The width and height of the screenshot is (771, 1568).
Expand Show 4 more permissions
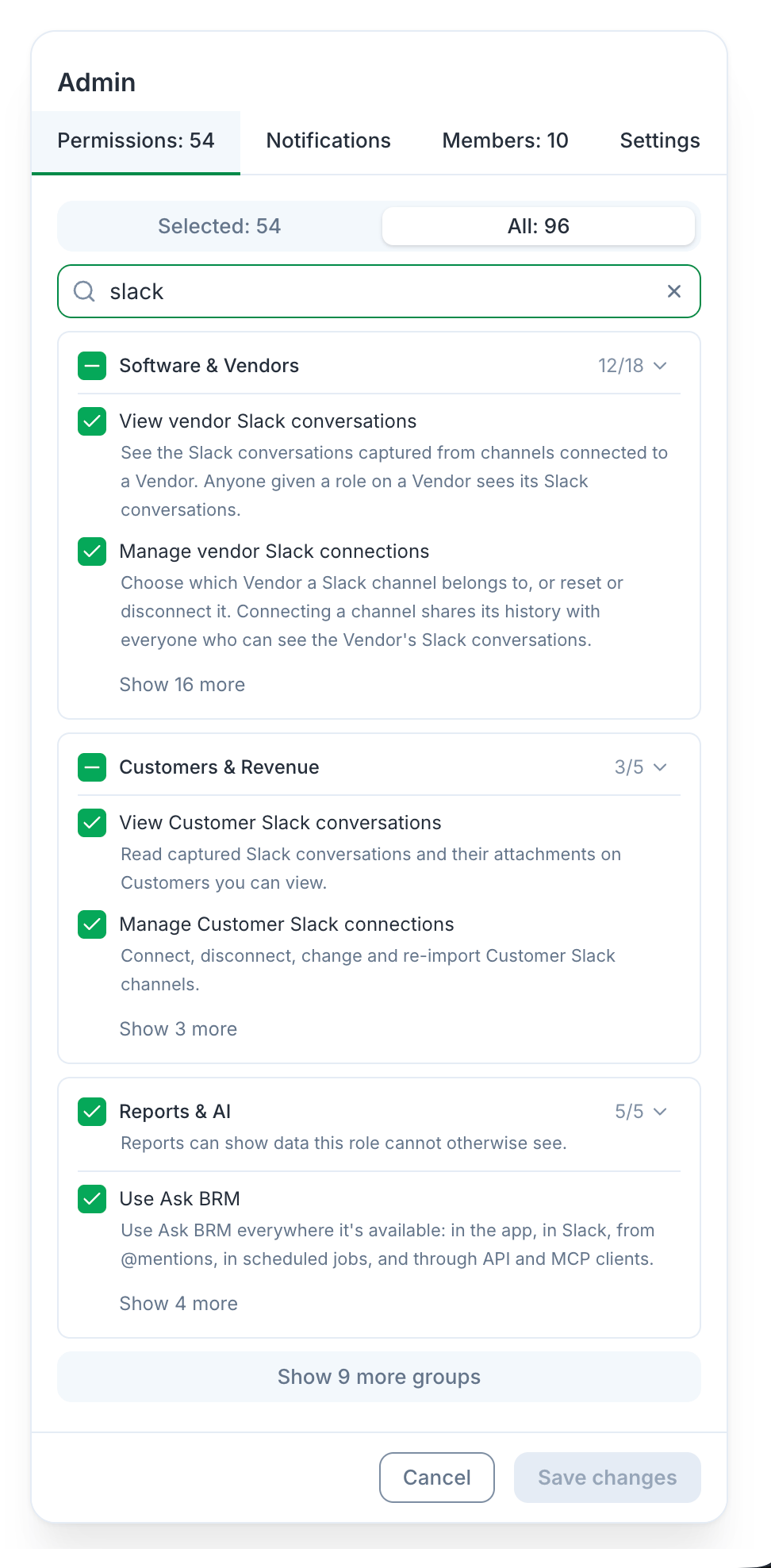[178, 1304]
